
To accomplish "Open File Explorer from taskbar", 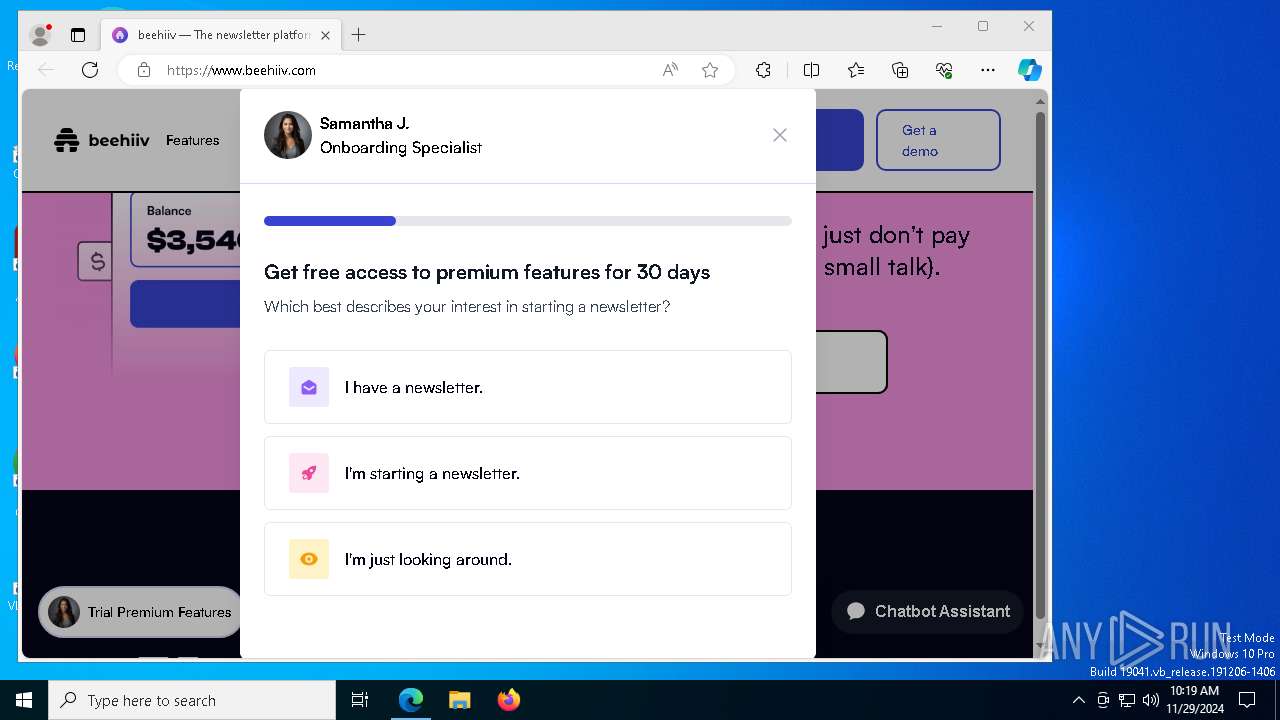I will pos(459,700).
